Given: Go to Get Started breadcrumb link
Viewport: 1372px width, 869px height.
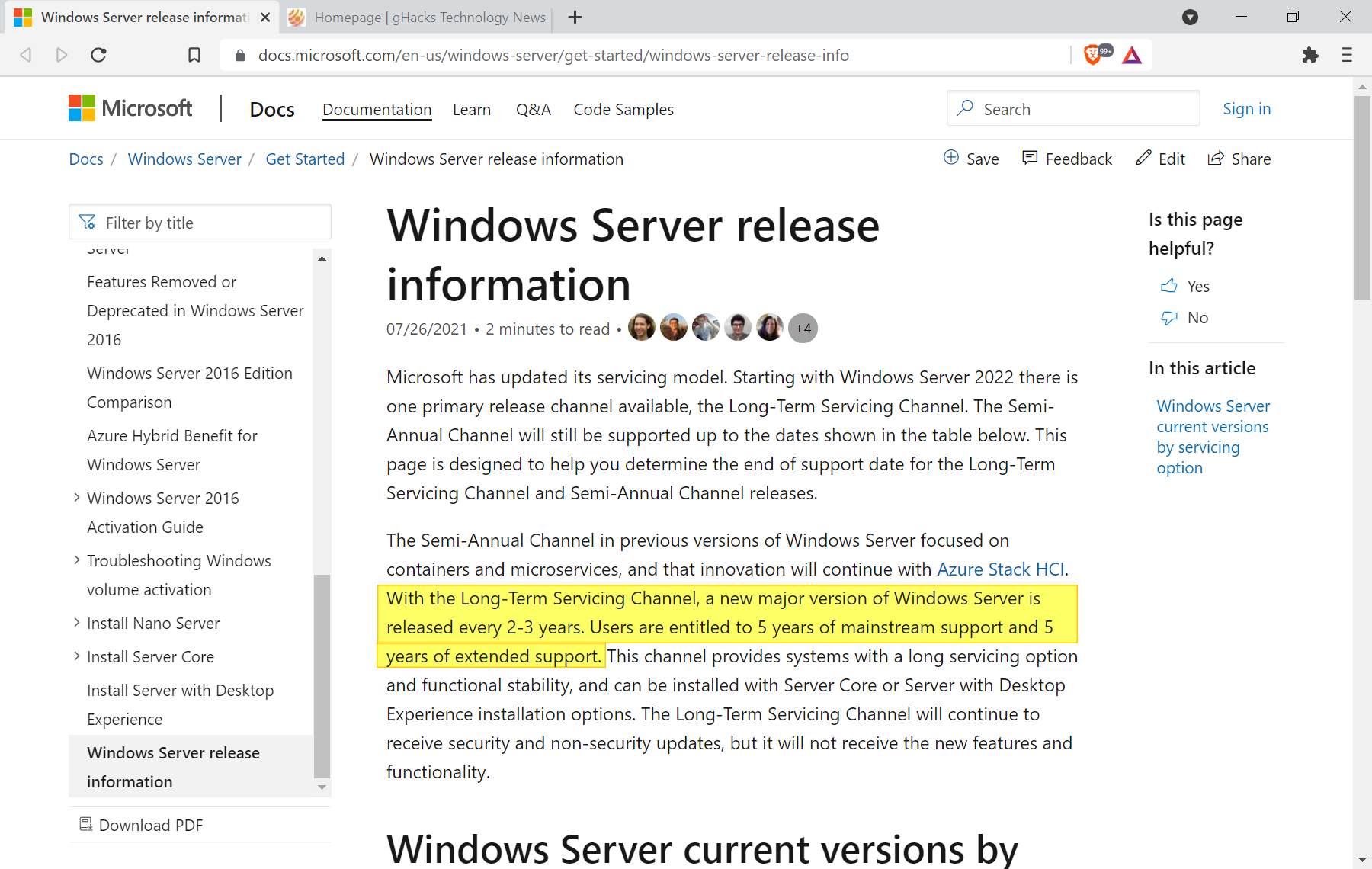Looking at the screenshot, I should pyautogui.click(x=305, y=159).
